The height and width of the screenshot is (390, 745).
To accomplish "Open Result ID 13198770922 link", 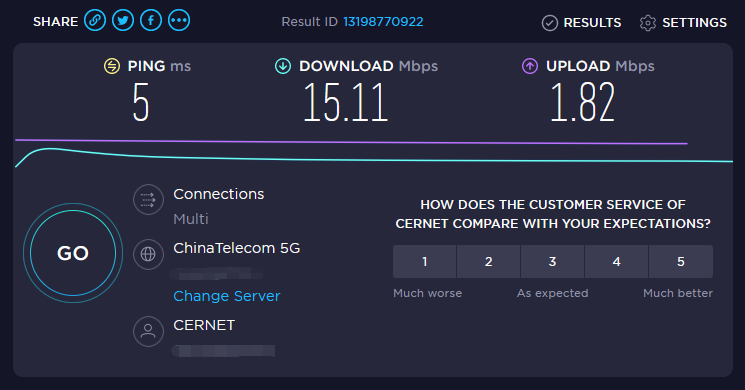I will pos(383,22).
